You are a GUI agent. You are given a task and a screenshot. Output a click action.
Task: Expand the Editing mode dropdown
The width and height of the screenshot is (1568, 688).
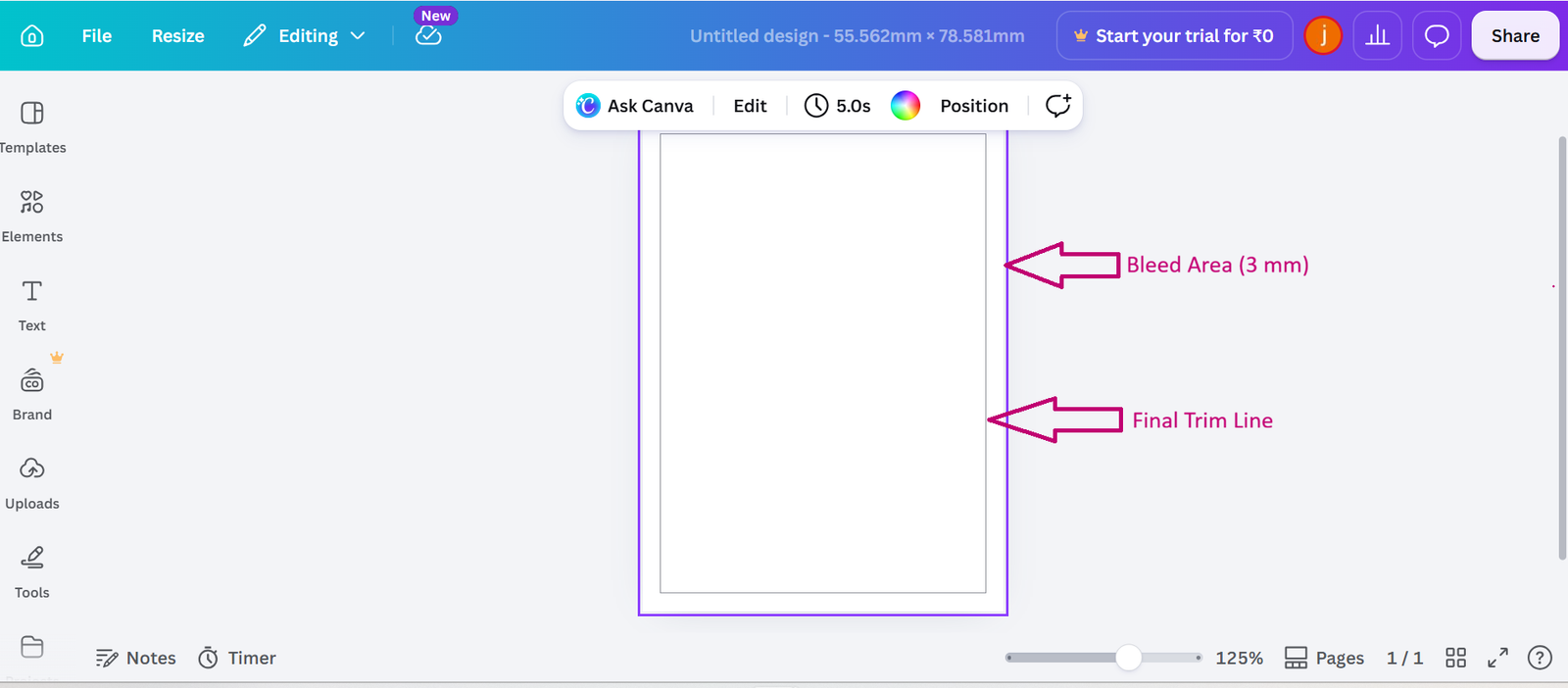pos(305,36)
